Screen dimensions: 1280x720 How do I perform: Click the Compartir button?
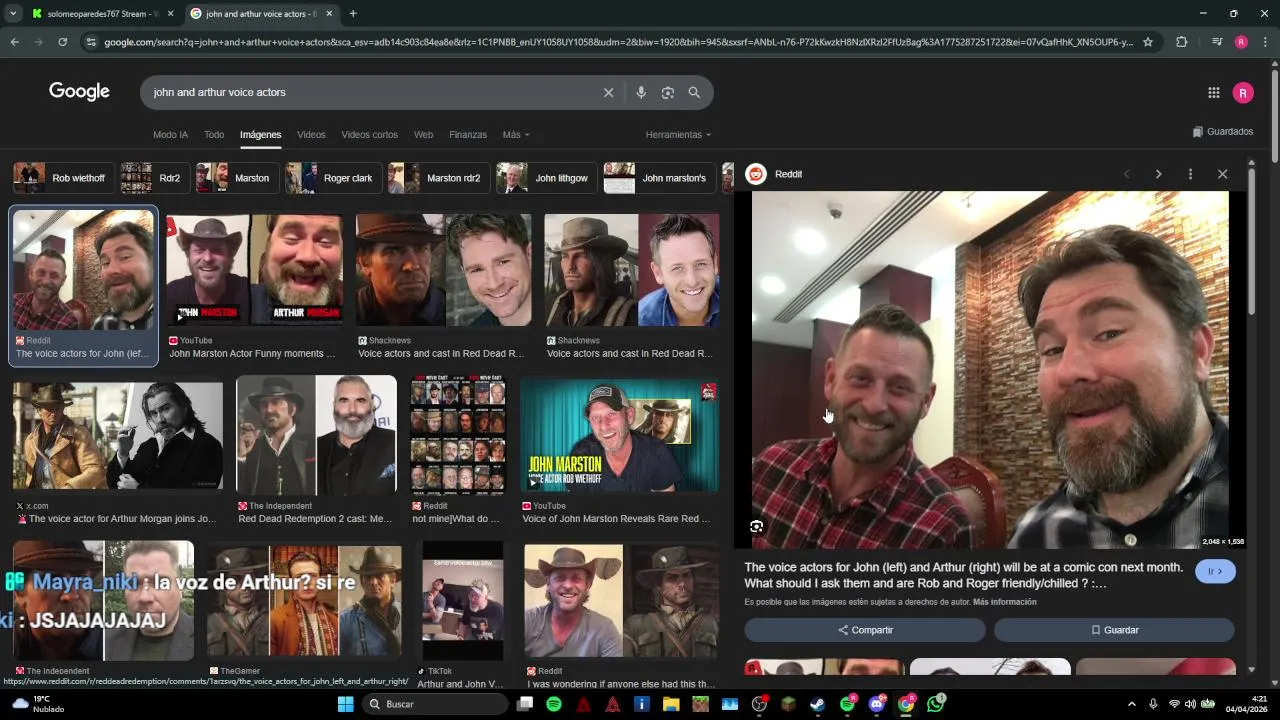(x=865, y=630)
